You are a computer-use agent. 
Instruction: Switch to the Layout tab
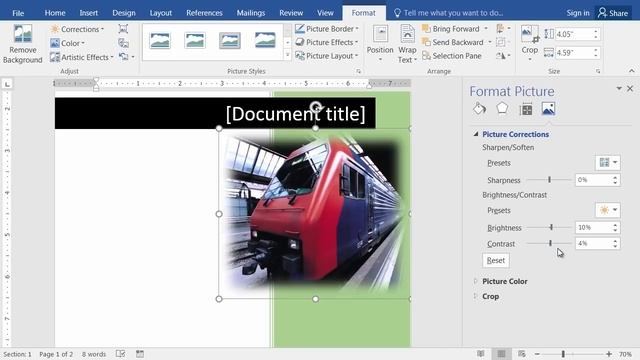click(x=160, y=13)
